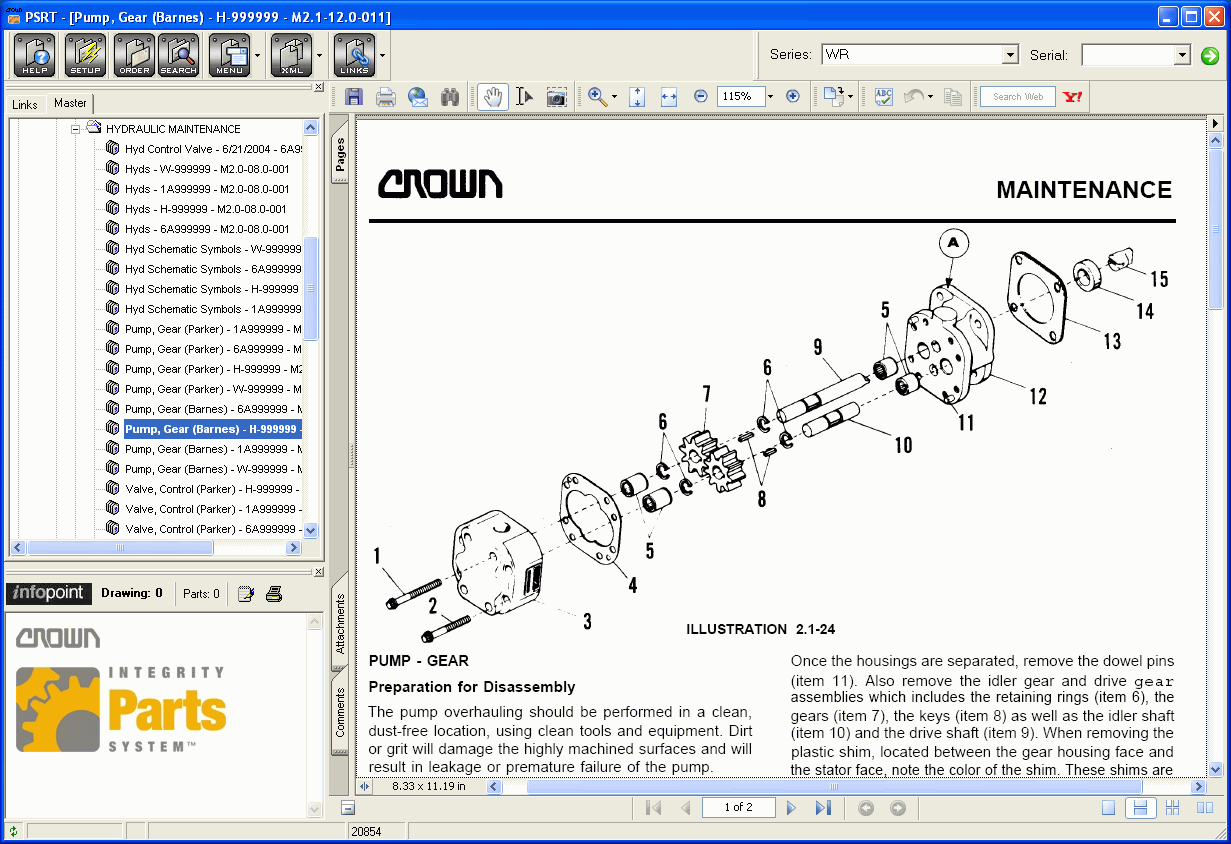Open the HELP toolbar button
The image size is (1231, 844).
(35, 55)
